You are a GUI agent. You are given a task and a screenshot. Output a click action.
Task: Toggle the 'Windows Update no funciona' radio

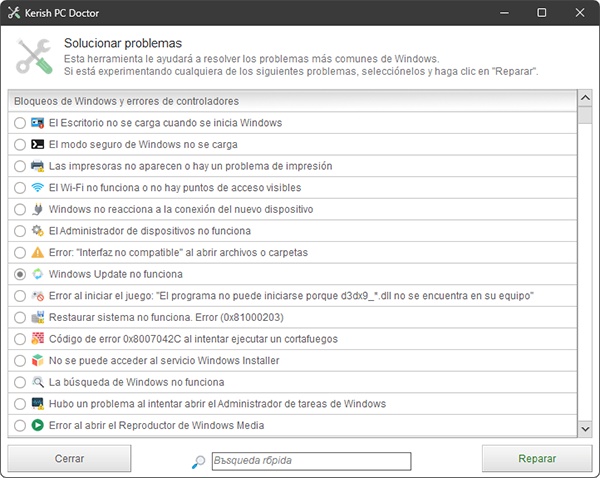pyautogui.click(x=20, y=274)
